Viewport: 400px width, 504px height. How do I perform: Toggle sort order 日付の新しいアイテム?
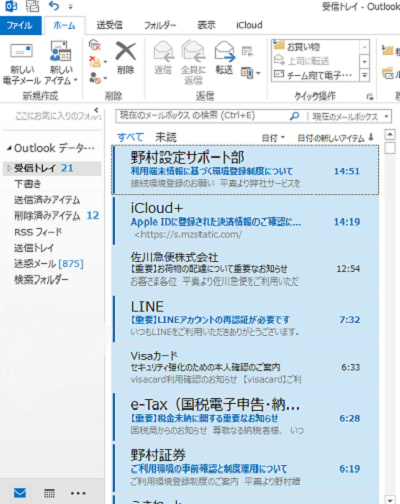335,138
